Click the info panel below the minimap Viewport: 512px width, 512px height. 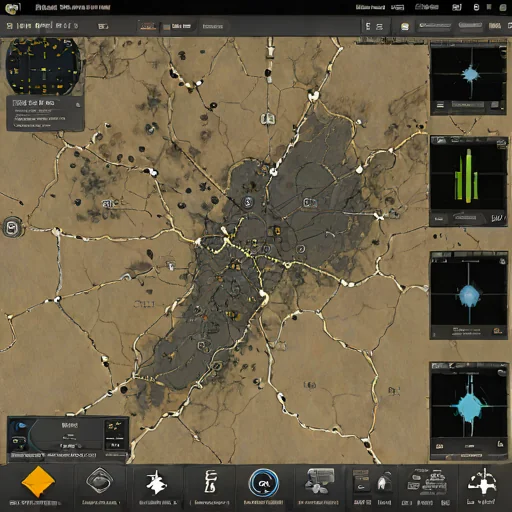pyautogui.click(x=45, y=113)
